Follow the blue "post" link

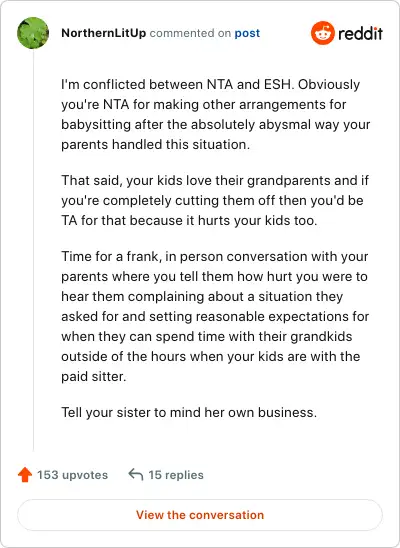247,33
